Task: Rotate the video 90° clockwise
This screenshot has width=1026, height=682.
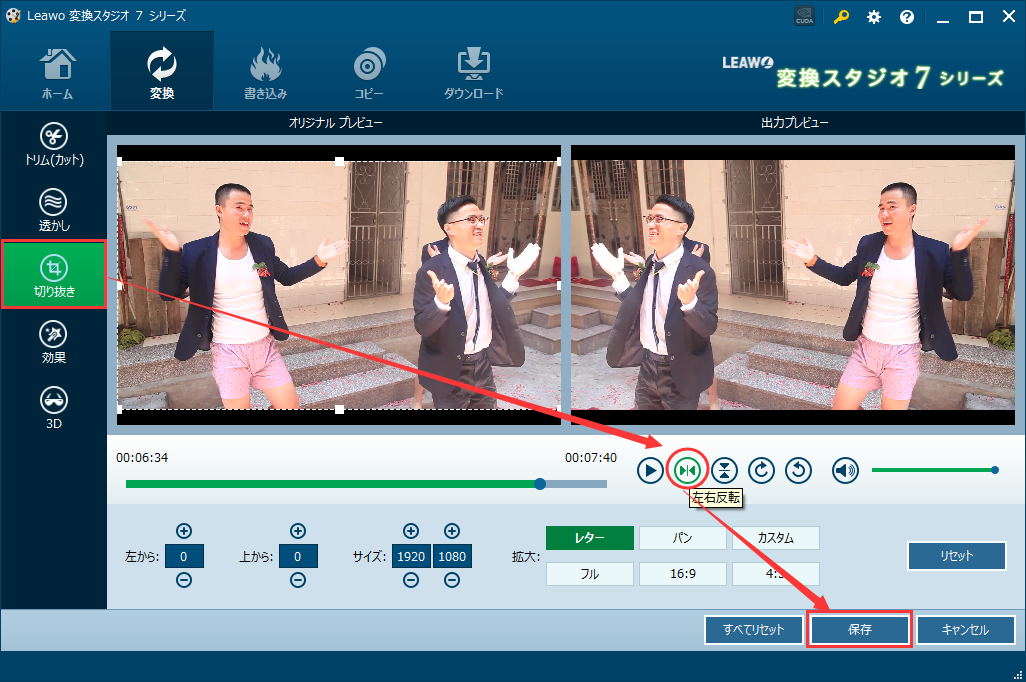Action: (762, 470)
